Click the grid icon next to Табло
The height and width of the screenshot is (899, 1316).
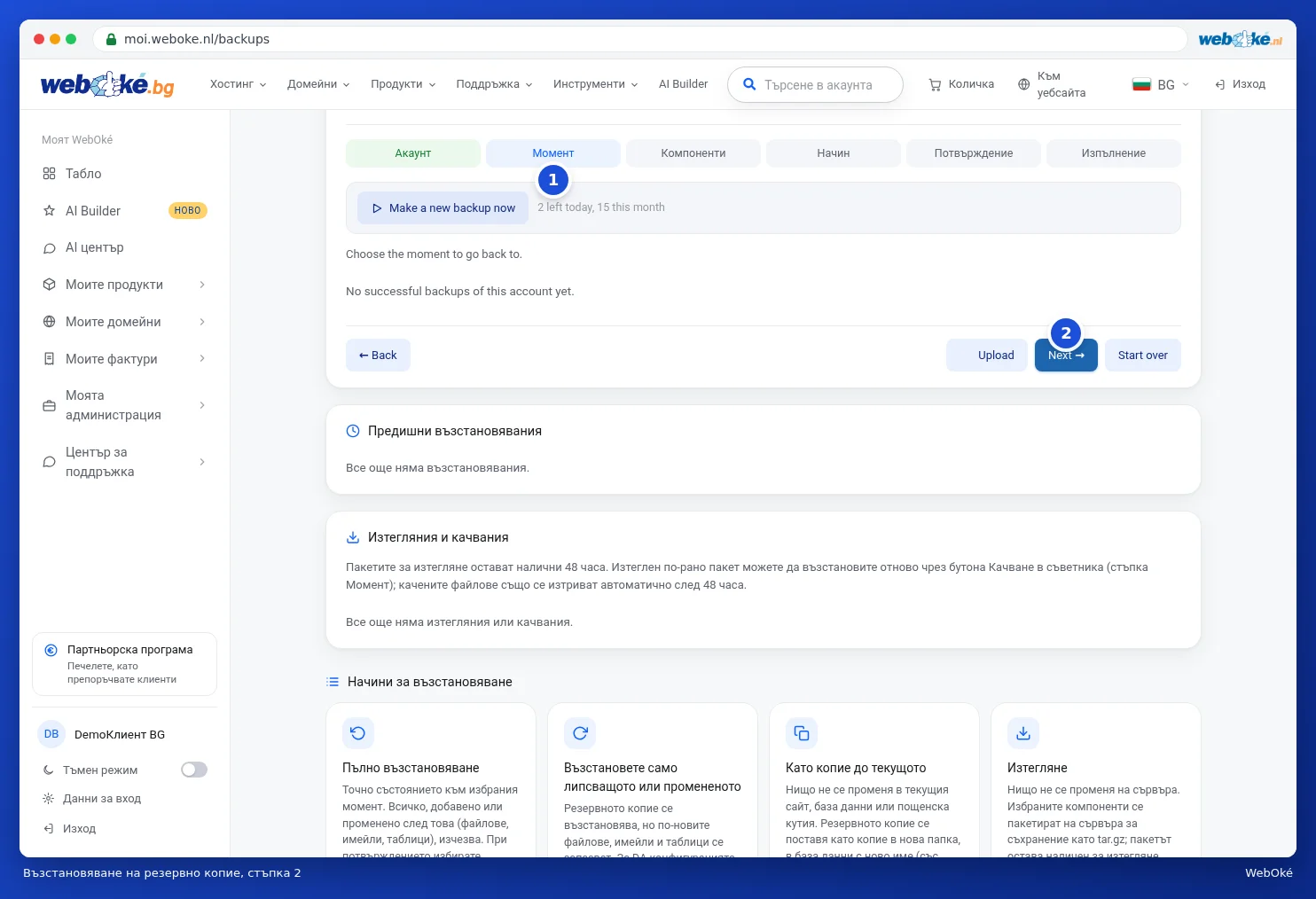pos(50,174)
